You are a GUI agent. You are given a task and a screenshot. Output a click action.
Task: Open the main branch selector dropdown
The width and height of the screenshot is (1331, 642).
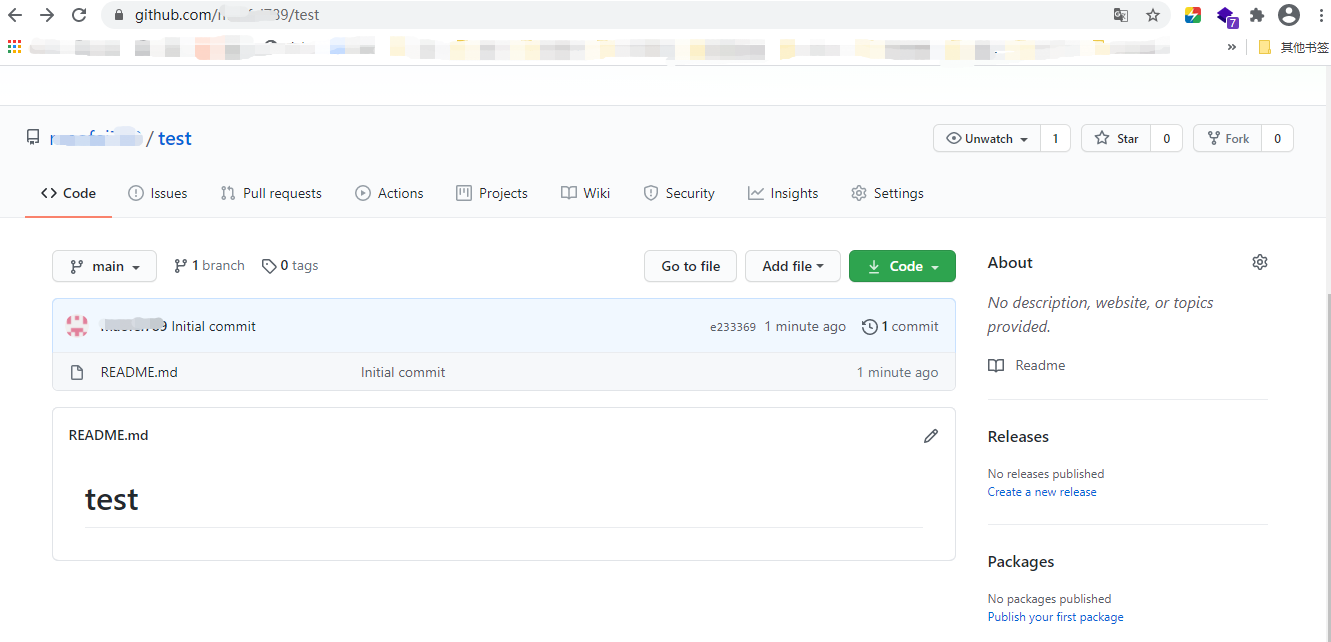[104, 266]
